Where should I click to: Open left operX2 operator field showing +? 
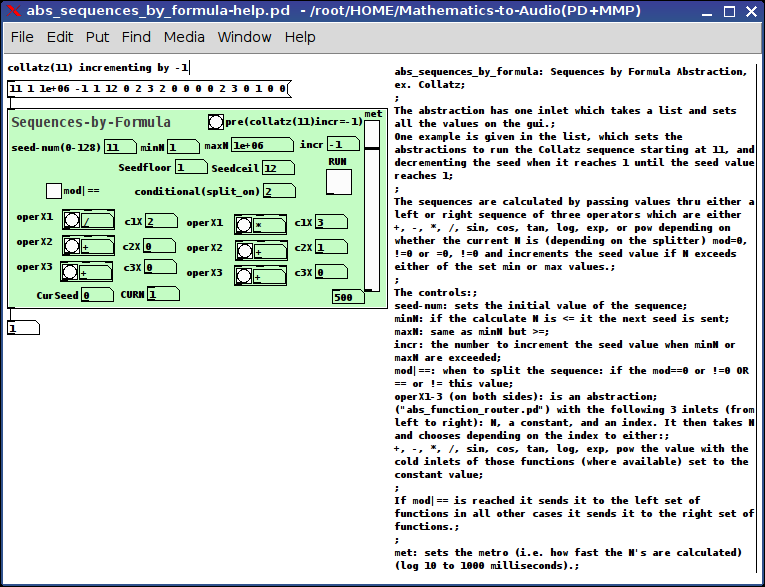[x=97, y=246]
